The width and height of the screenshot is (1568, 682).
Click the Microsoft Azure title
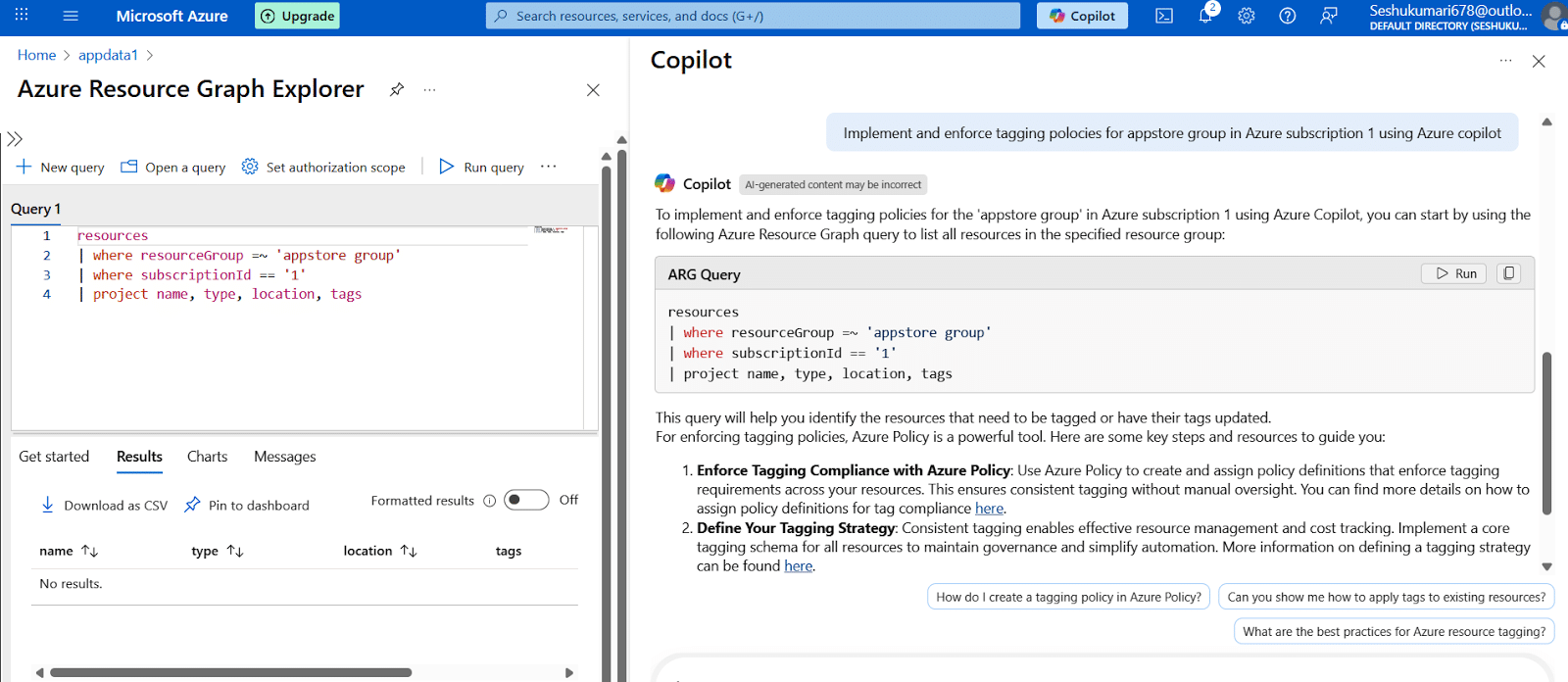[171, 16]
